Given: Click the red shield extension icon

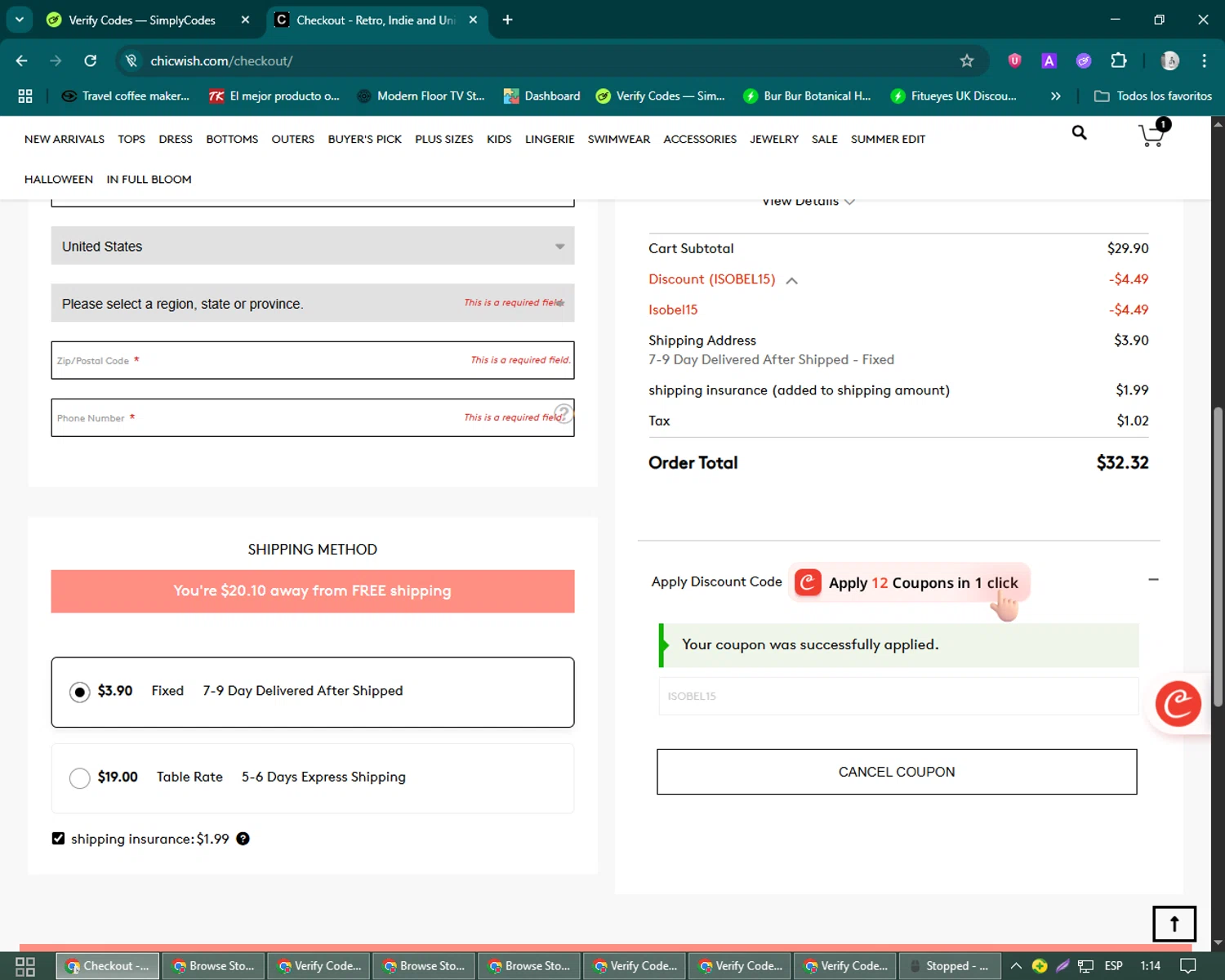Looking at the screenshot, I should click(x=1014, y=60).
